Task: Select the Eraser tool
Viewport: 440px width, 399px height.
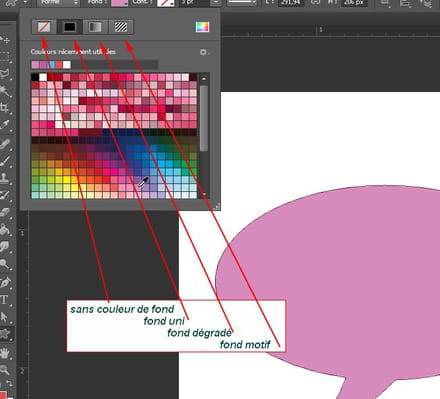Action: tap(5, 213)
